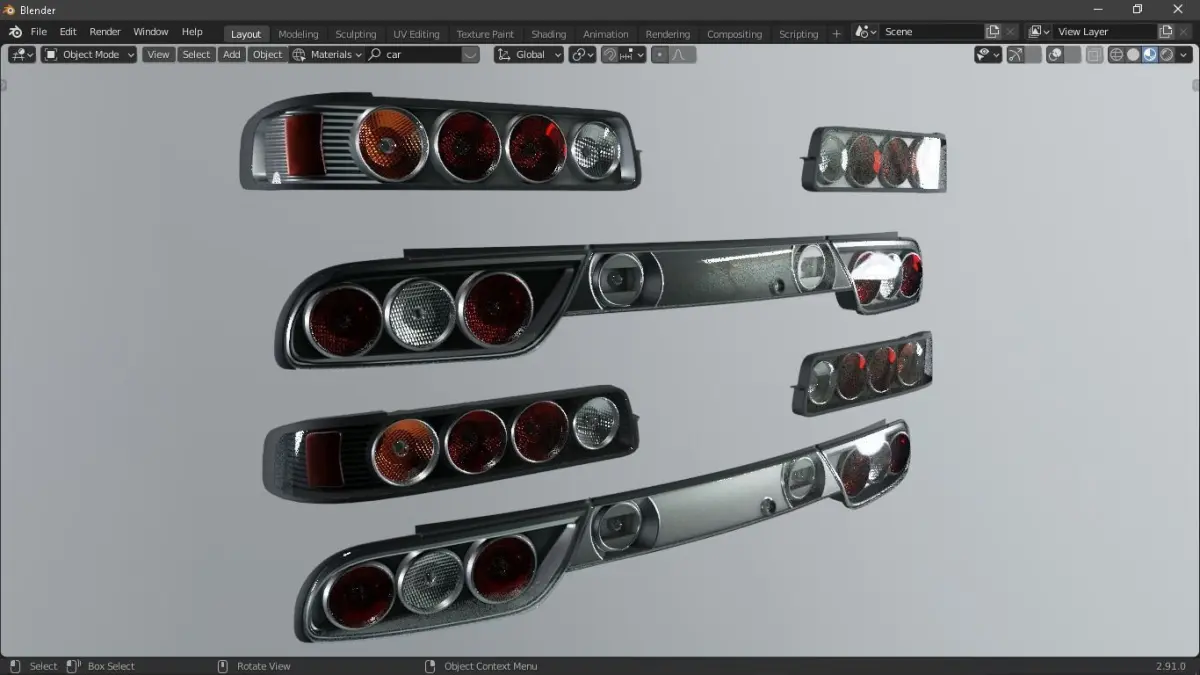Image resolution: width=1200 pixels, height=675 pixels.
Task: Toggle viewport overlays display
Action: 1055,55
